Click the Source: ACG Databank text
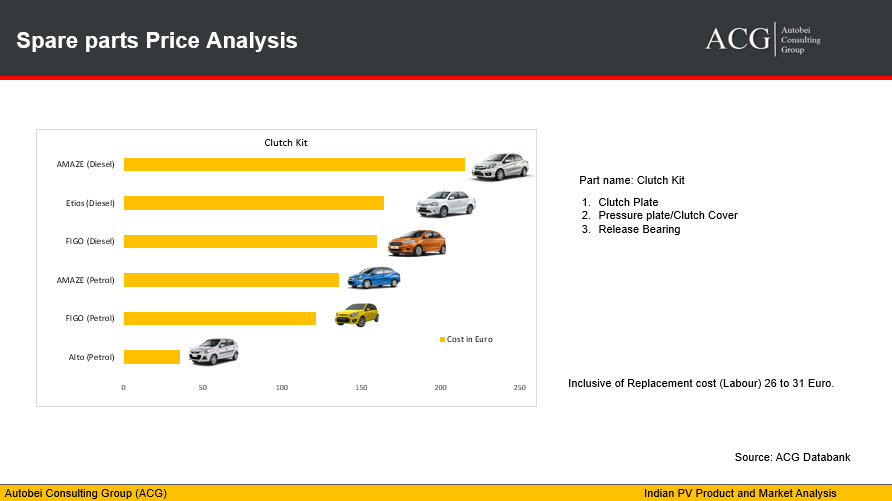The width and height of the screenshot is (892, 501). (x=792, y=457)
